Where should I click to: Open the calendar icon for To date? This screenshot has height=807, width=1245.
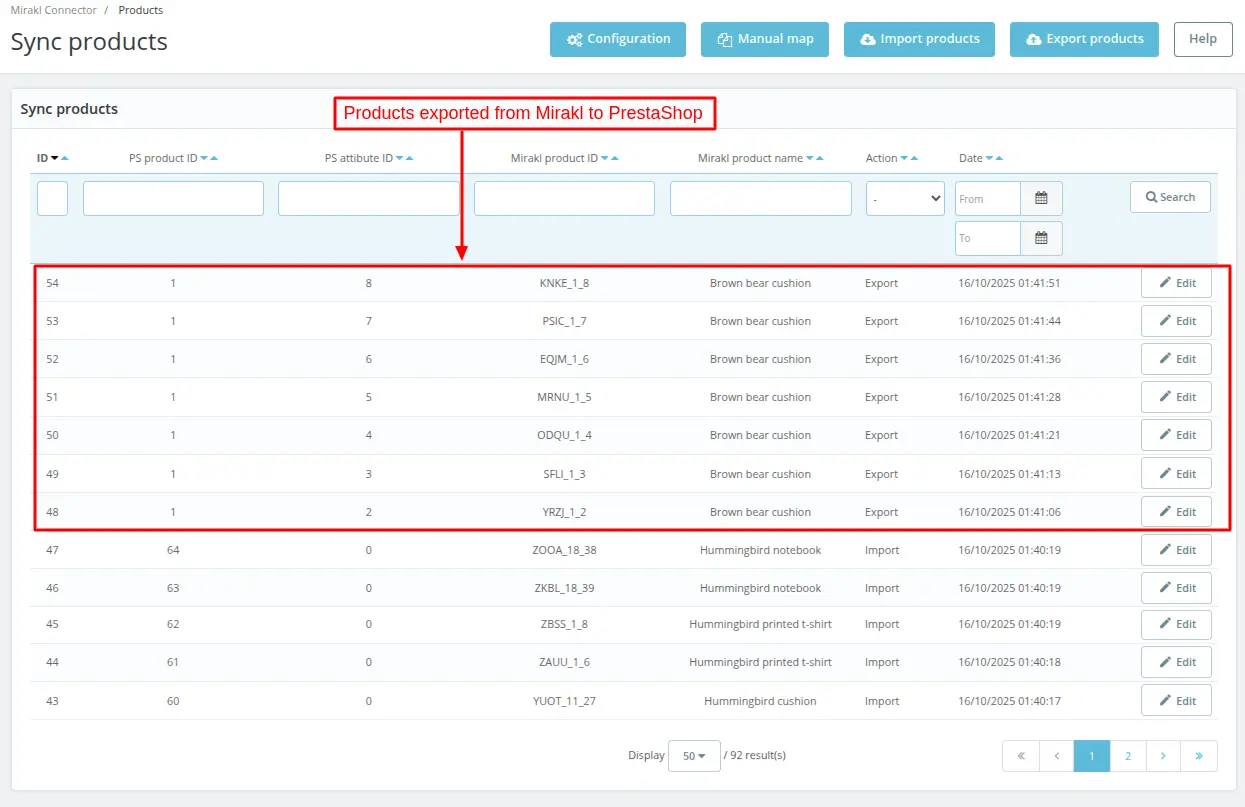[x=1041, y=238]
